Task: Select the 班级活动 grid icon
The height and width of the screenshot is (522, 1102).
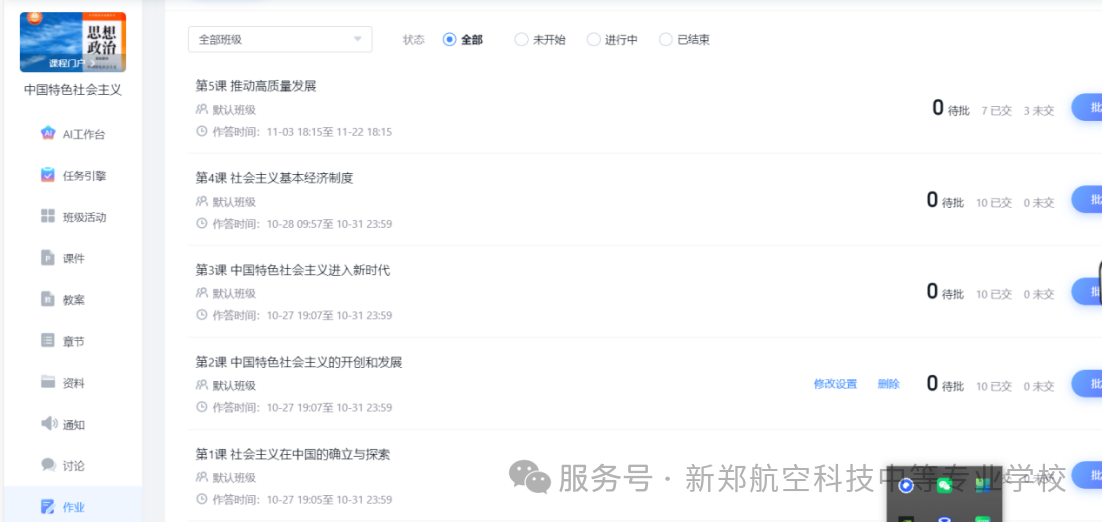Action: (48, 216)
